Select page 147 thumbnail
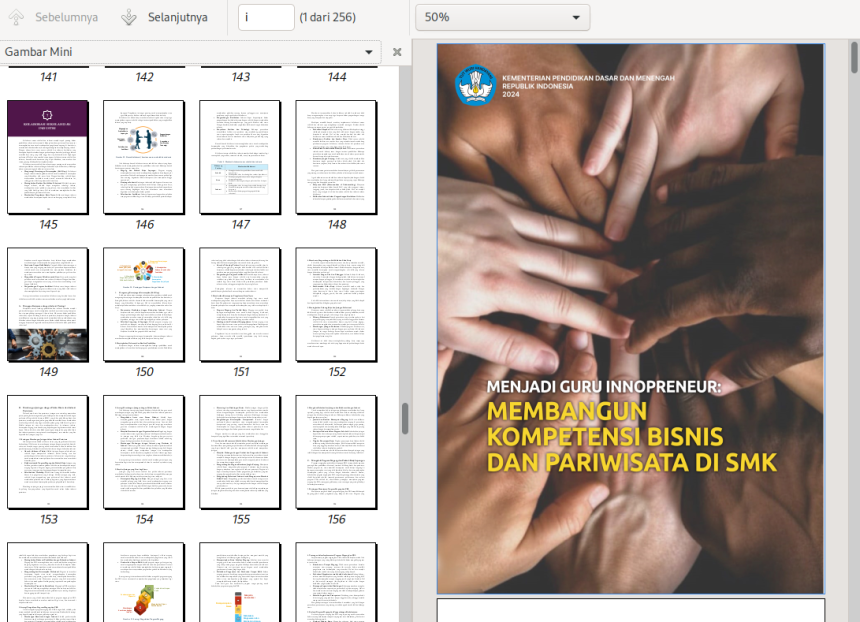The width and height of the screenshot is (860, 622). [240, 157]
